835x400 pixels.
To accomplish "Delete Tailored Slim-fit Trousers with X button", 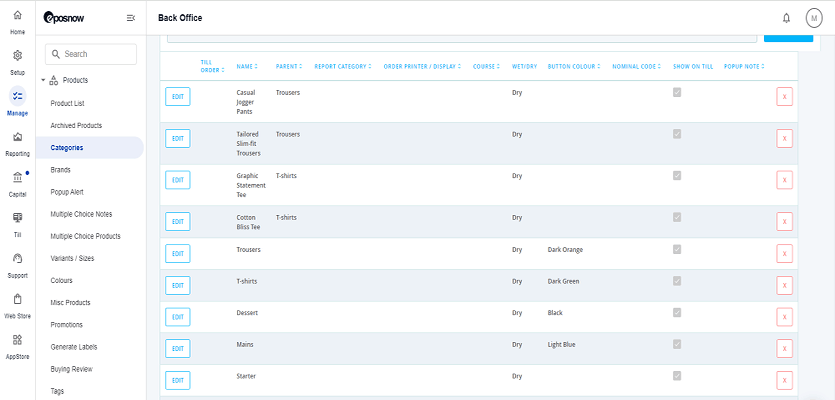I will click(784, 138).
